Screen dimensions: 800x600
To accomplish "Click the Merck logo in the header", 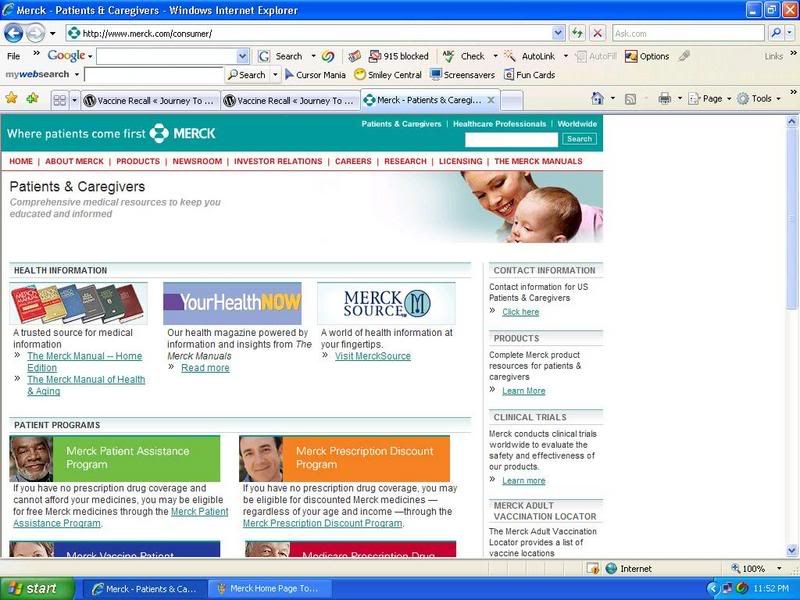I will [x=183, y=134].
